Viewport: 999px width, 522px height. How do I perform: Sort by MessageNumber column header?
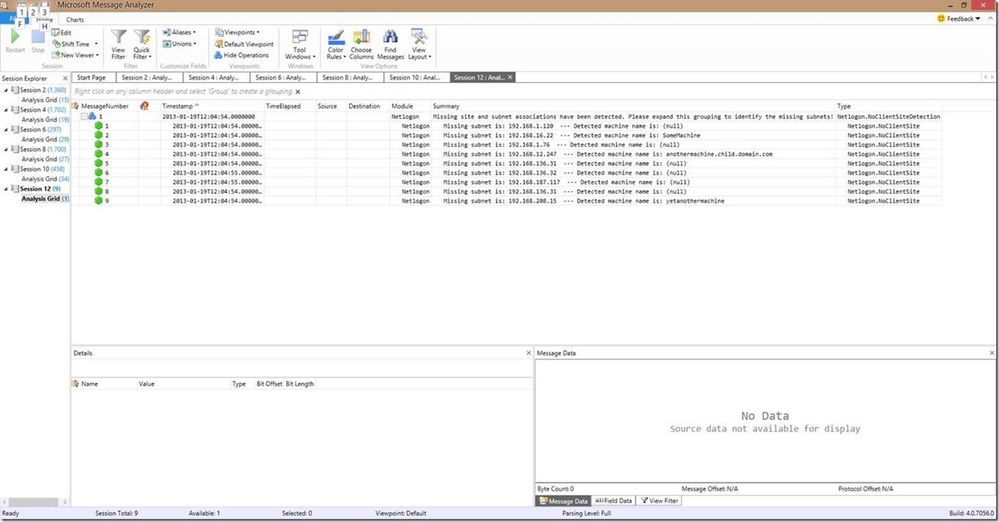(104, 106)
